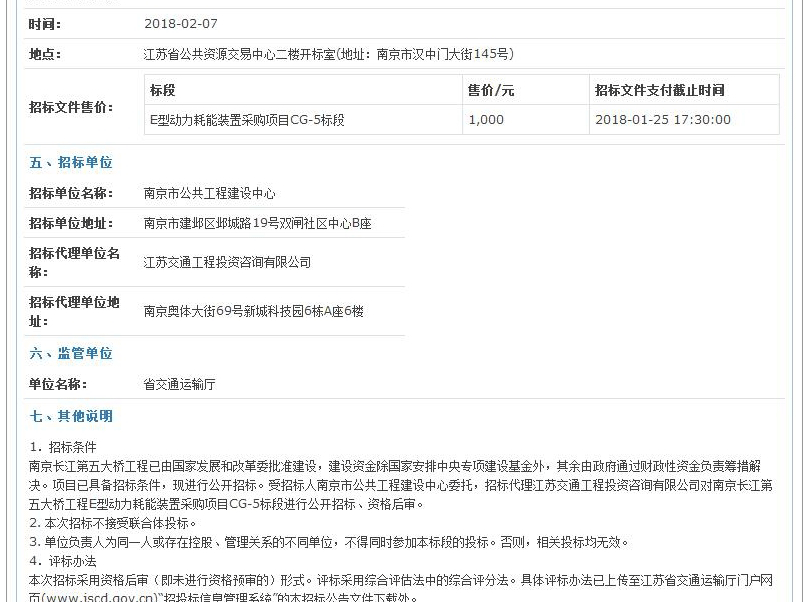Image resolution: width=804 pixels, height=602 pixels.
Task: Click the agency address 南京奥体大街69号 value
Action: tap(253, 311)
